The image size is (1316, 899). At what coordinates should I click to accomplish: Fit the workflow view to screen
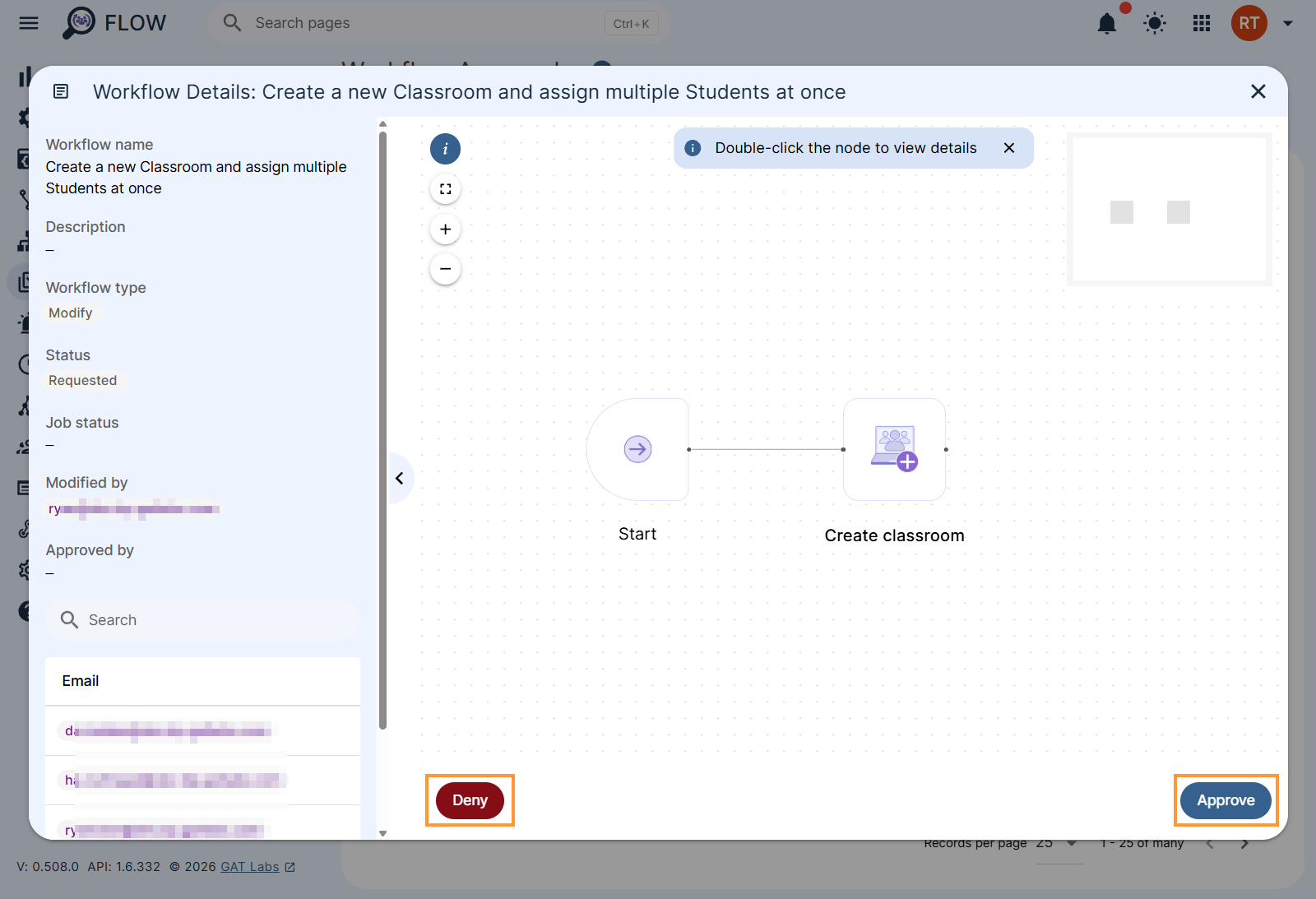tap(445, 189)
